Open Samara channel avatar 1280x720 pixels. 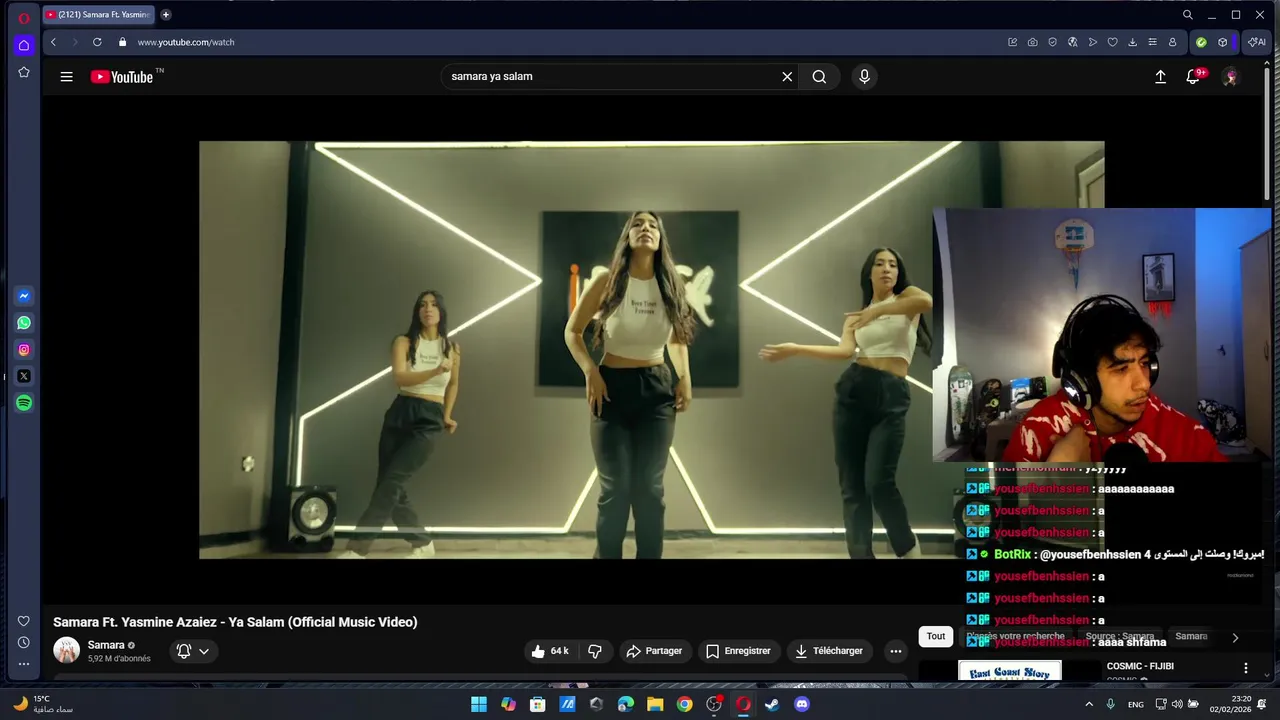pyautogui.click(x=66, y=651)
